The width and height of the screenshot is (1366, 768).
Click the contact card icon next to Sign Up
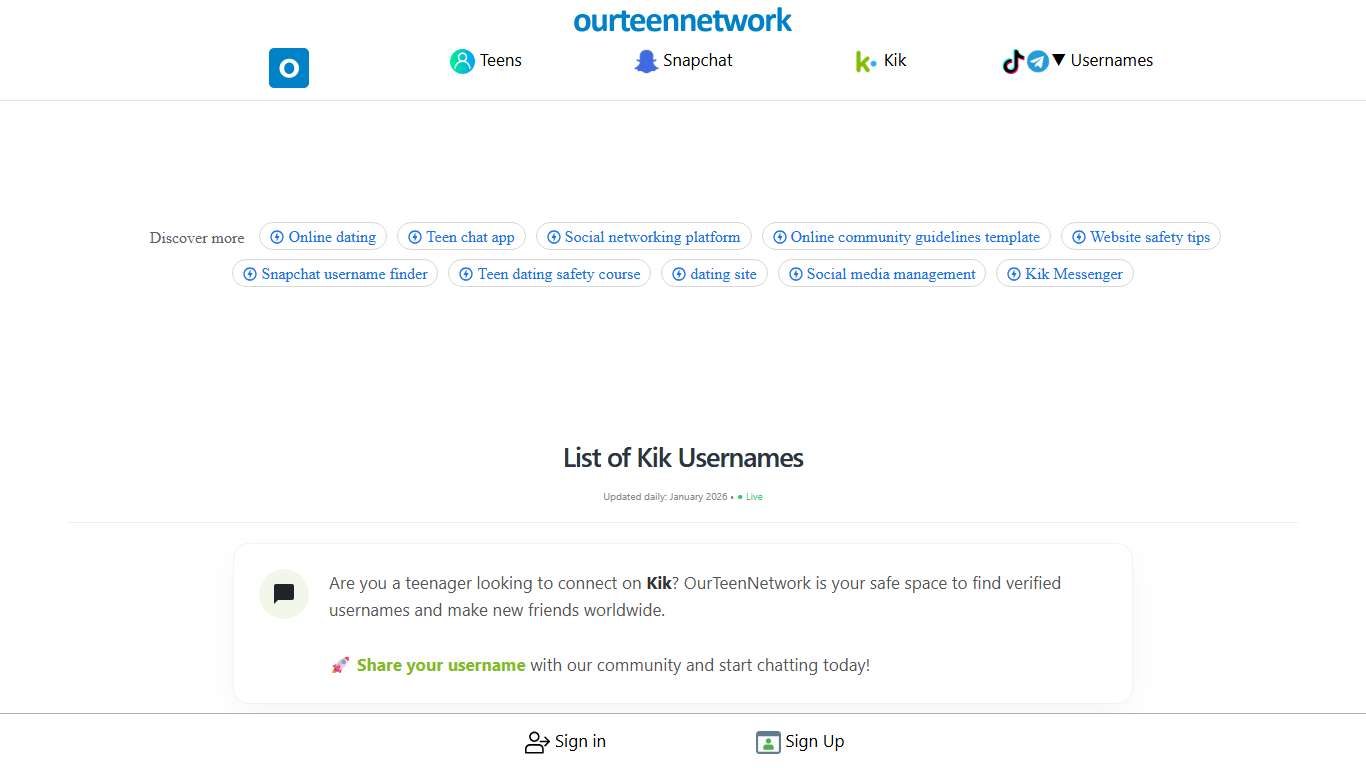[x=767, y=742]
